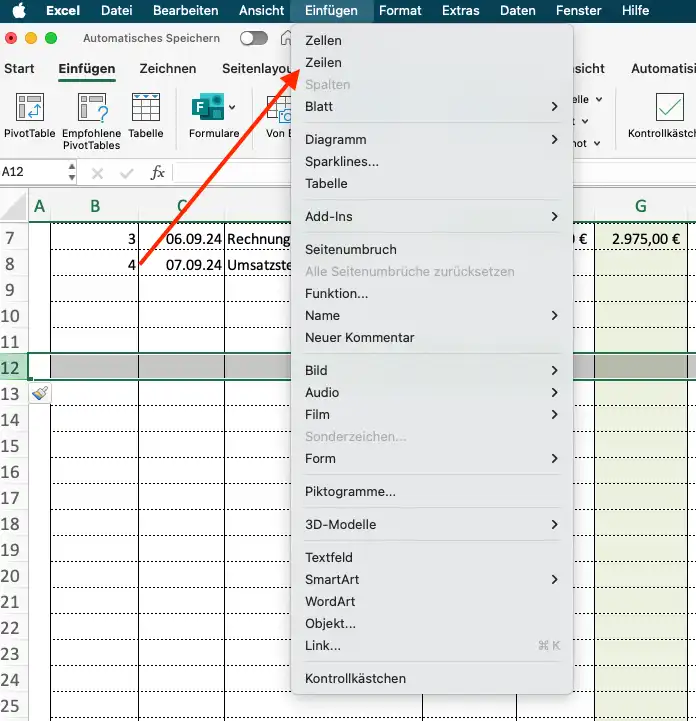Screen dimensions: 696x721
Task: Switch to the Seitenlayout ribbon tab
Action: 257,69
